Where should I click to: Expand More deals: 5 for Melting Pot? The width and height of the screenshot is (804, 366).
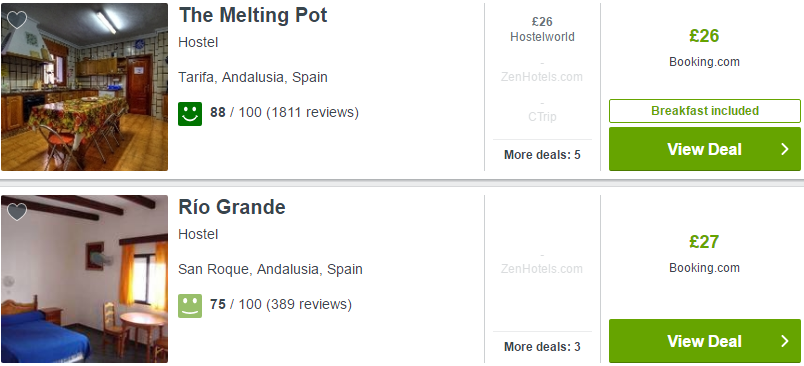[x=542, y=155]
